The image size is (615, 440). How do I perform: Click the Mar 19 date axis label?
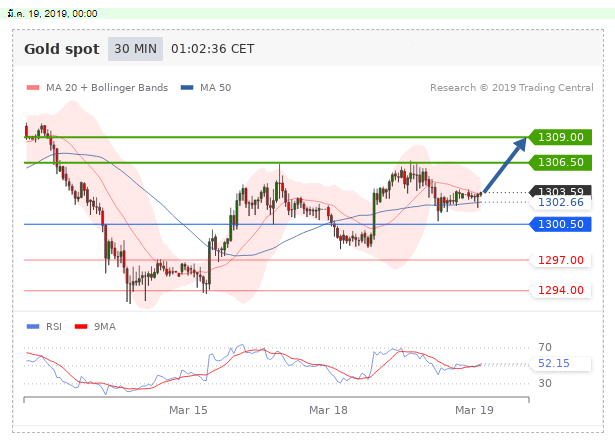coord(474,410)
